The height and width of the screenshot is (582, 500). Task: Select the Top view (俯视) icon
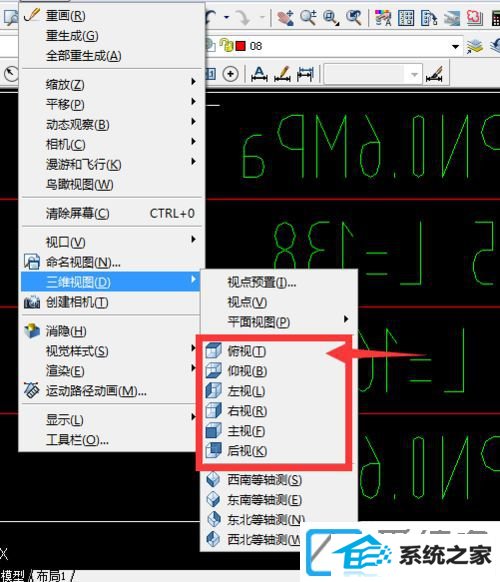click(214, 350)
